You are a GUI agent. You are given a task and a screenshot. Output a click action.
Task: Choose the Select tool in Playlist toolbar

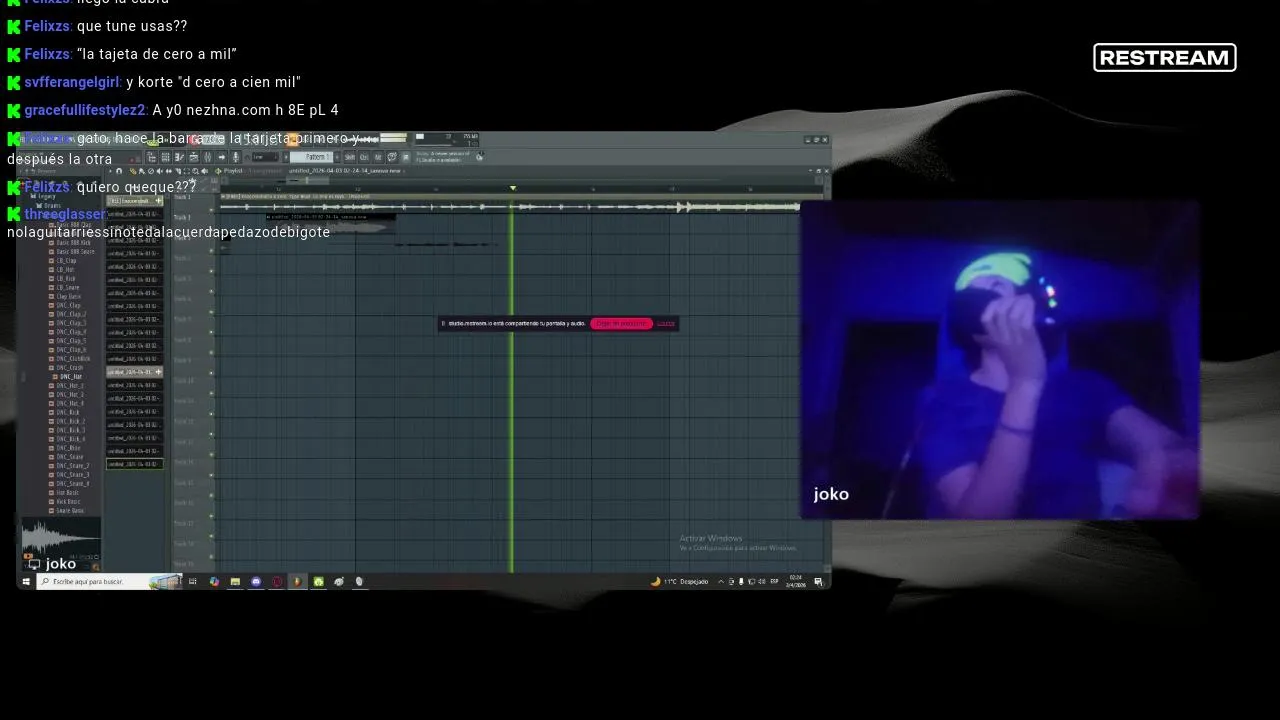(x=187, y=171)
